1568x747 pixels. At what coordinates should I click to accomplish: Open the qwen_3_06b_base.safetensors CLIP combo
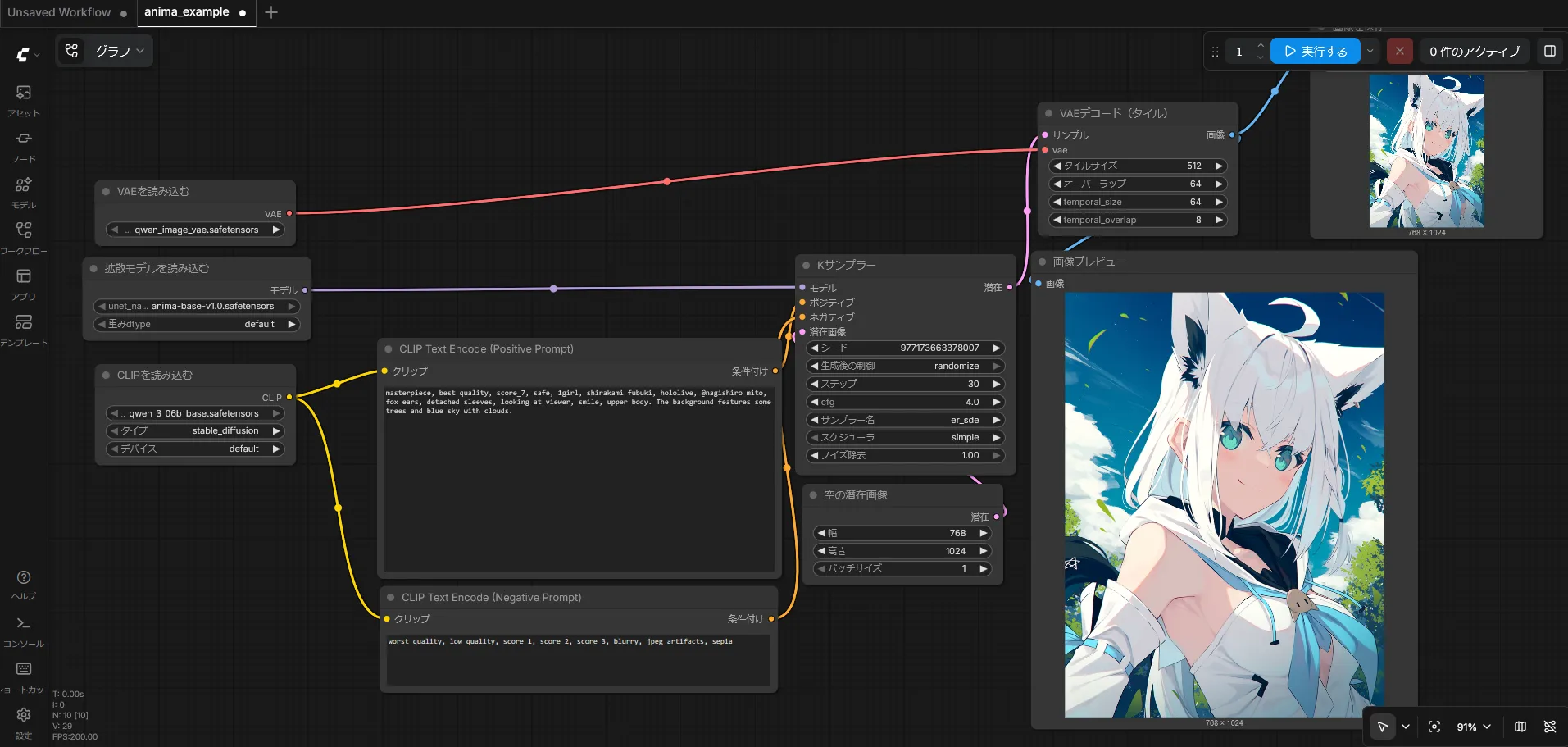tap(195, 414)
